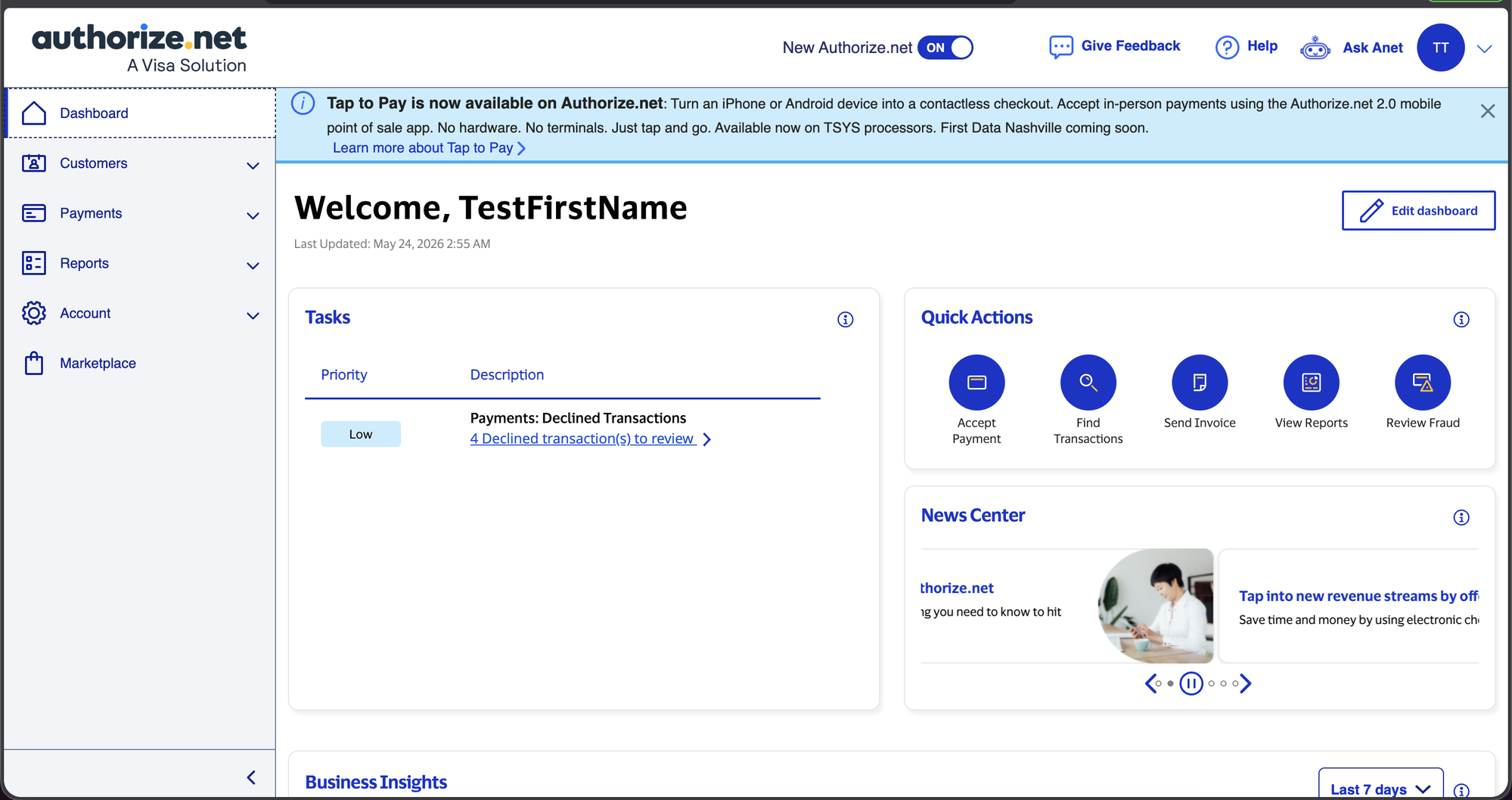1512x800 pixels.
Task: Click the Last Updated timestamp text
Action: [x=392, y=243]
